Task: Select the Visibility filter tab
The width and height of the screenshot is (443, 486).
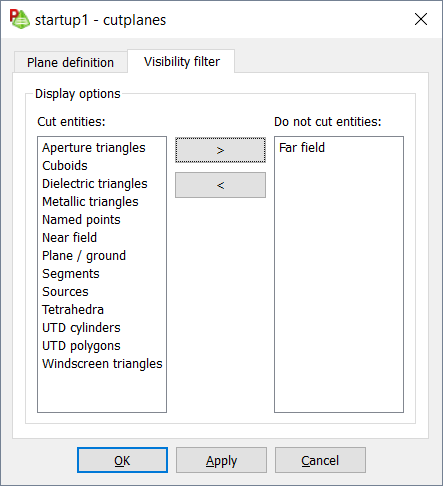Action: [x=181, y=61]
